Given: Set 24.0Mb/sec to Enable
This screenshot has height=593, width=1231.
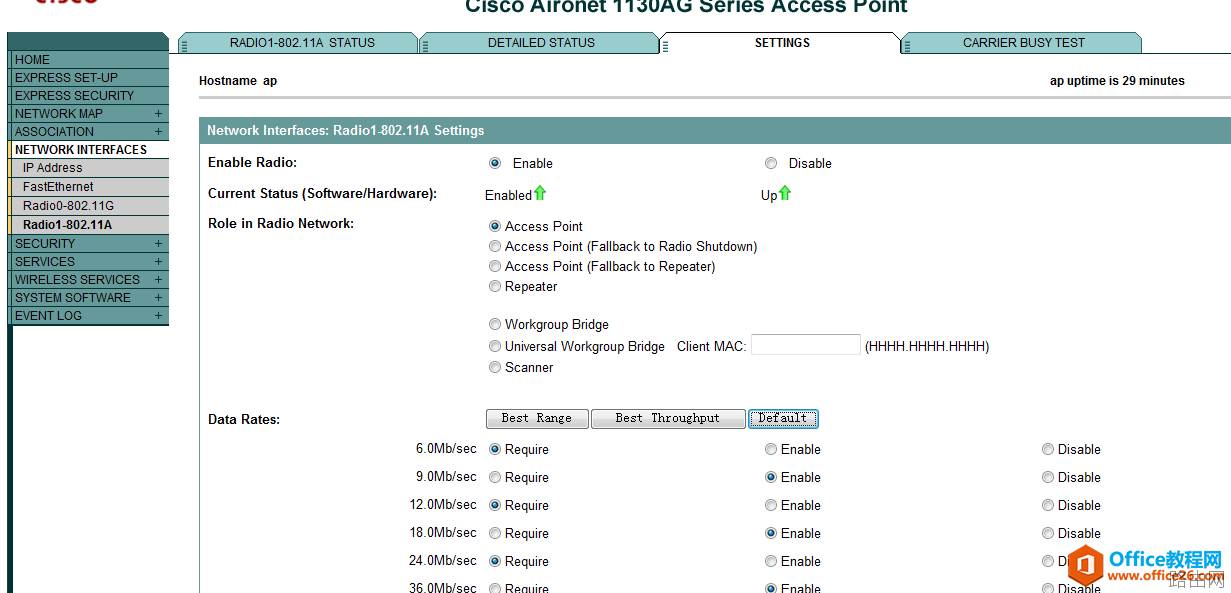Looking at the screenshot, I should 771,561.
